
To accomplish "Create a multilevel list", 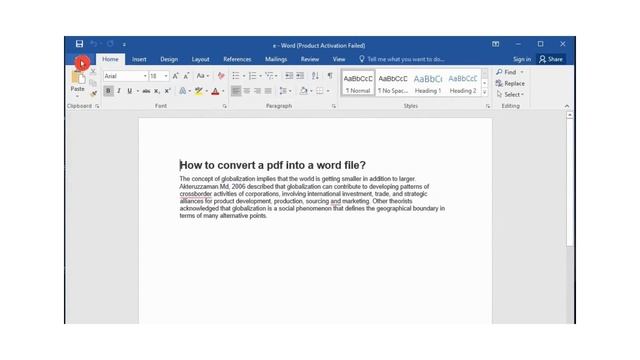I will (269, 76).
